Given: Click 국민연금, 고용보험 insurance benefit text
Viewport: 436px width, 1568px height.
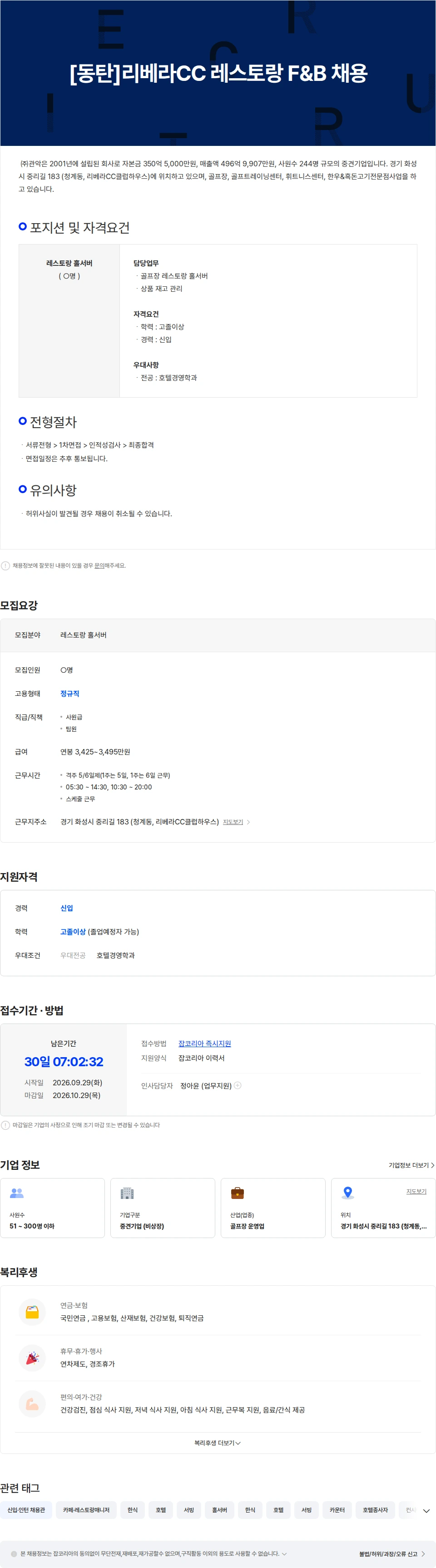Looking at the screenshot, I should coord(132,1318).
